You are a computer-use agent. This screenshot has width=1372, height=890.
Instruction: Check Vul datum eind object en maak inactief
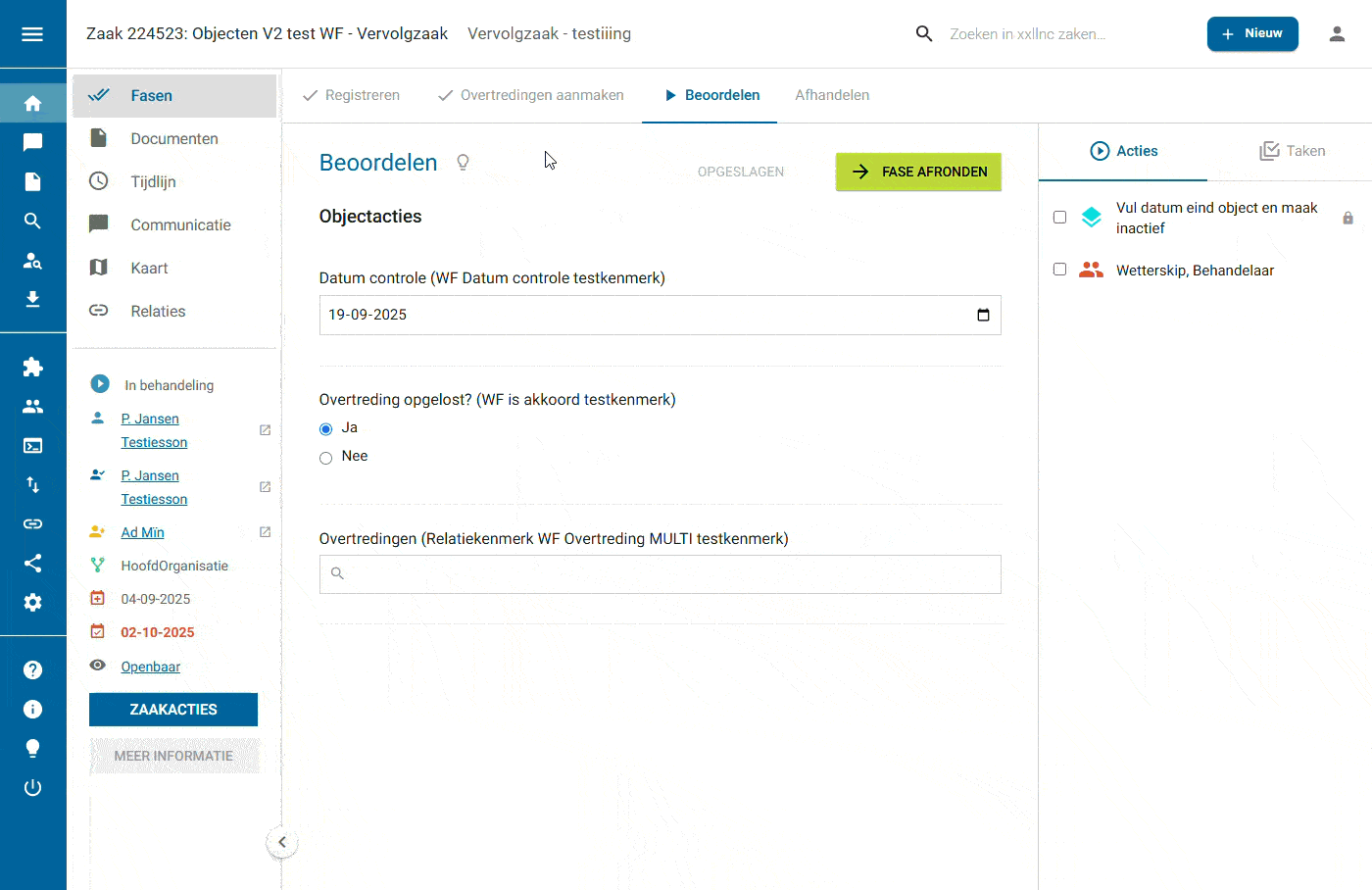tap(1059, 217)
